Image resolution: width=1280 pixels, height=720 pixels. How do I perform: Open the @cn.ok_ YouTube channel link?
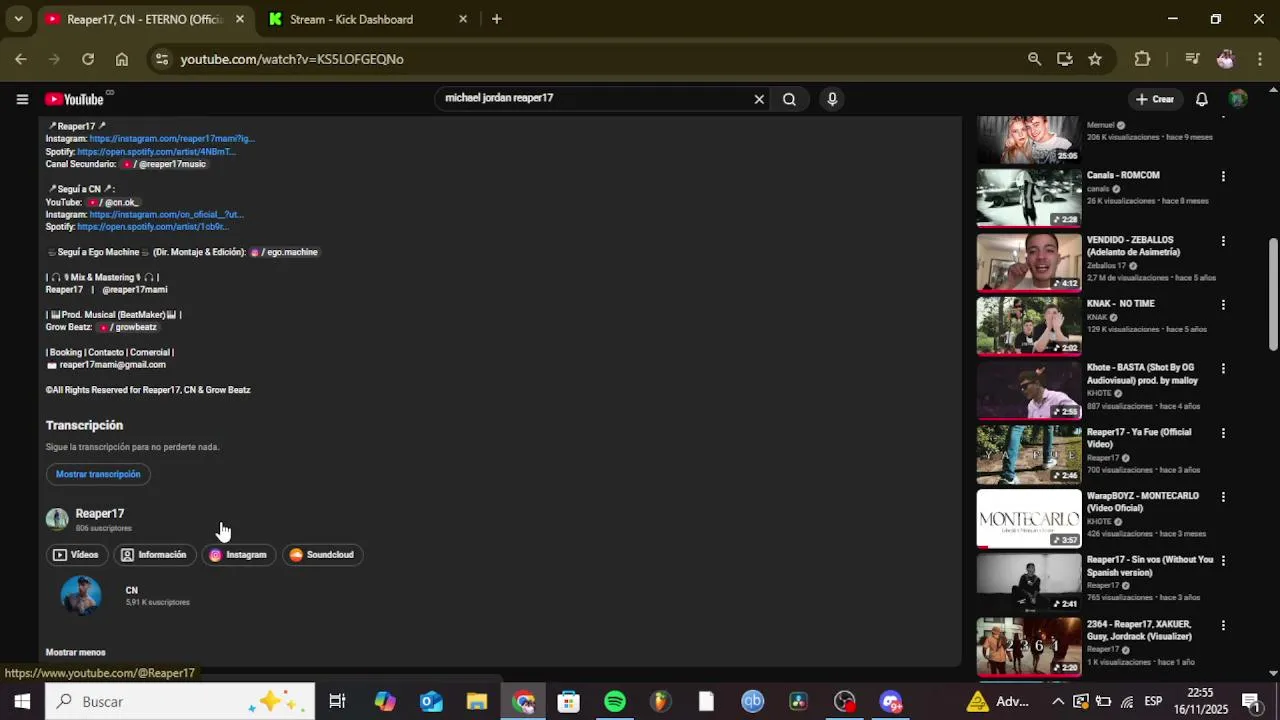[x=113, y=202]
